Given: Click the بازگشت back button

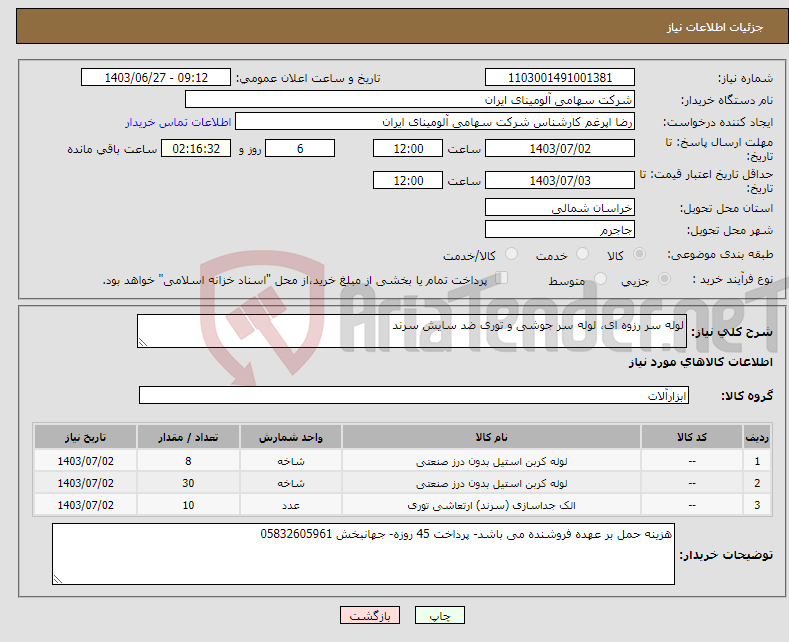Looking at the screenshot, I should [x=370, y=615].
